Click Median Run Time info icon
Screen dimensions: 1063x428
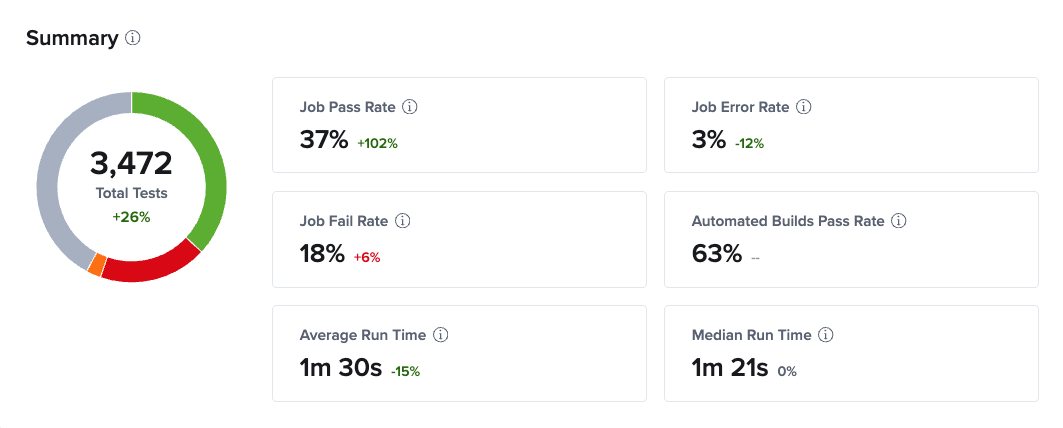coord(826,335)
